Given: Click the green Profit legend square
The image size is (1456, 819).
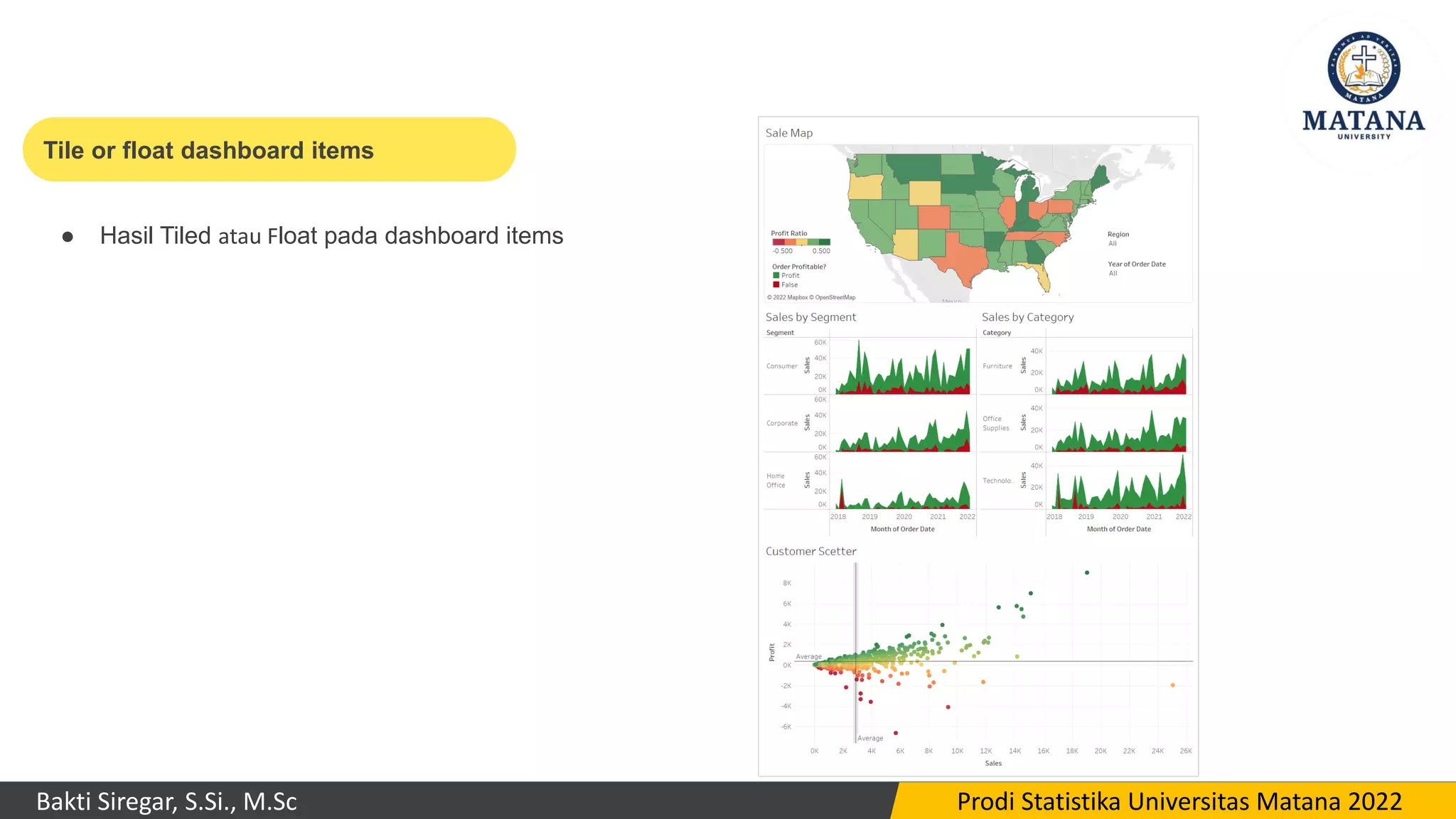Looking at the screenshot, I should coord(776,275).
